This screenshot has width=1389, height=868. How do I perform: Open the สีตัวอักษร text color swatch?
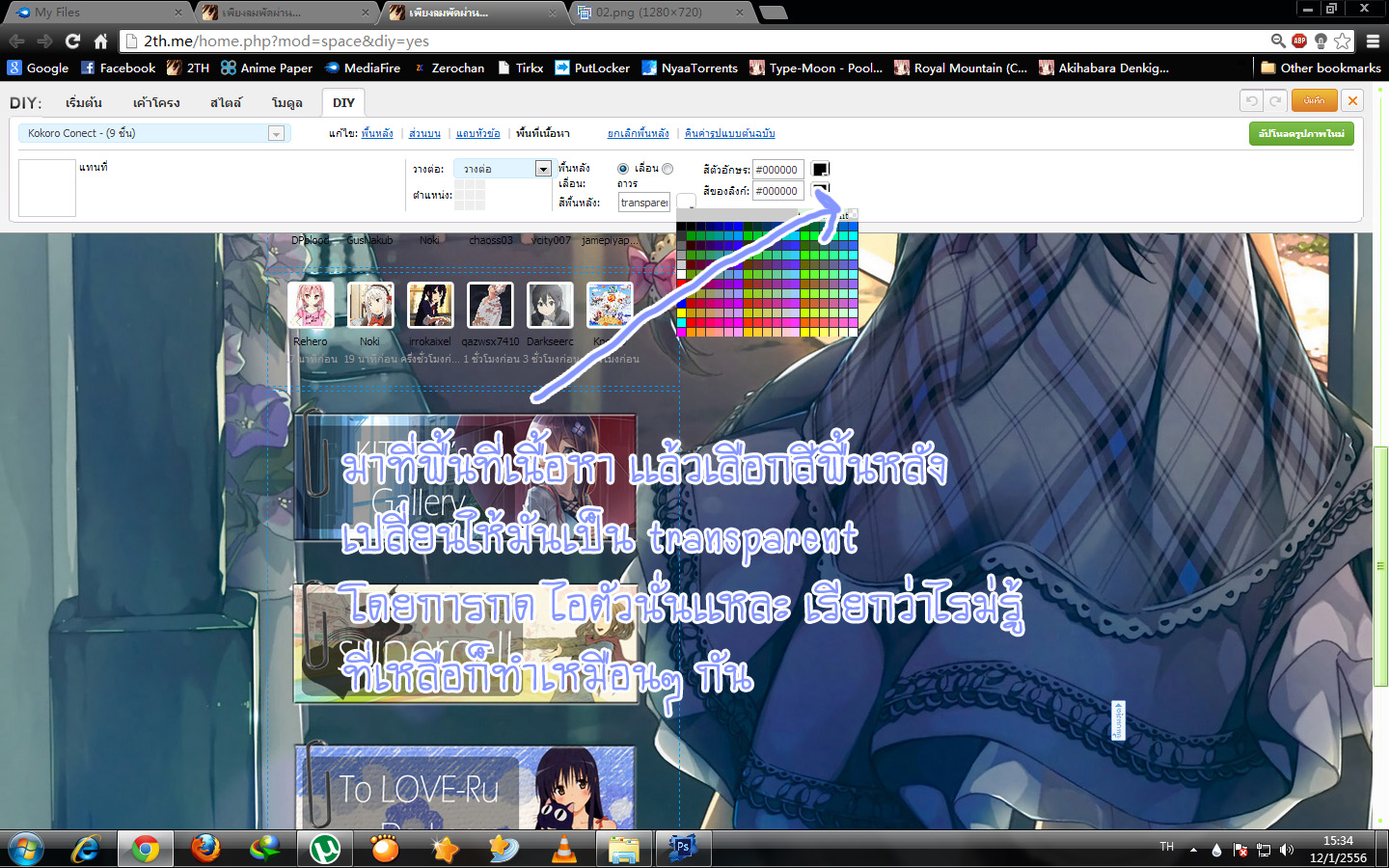coord(820,170)
